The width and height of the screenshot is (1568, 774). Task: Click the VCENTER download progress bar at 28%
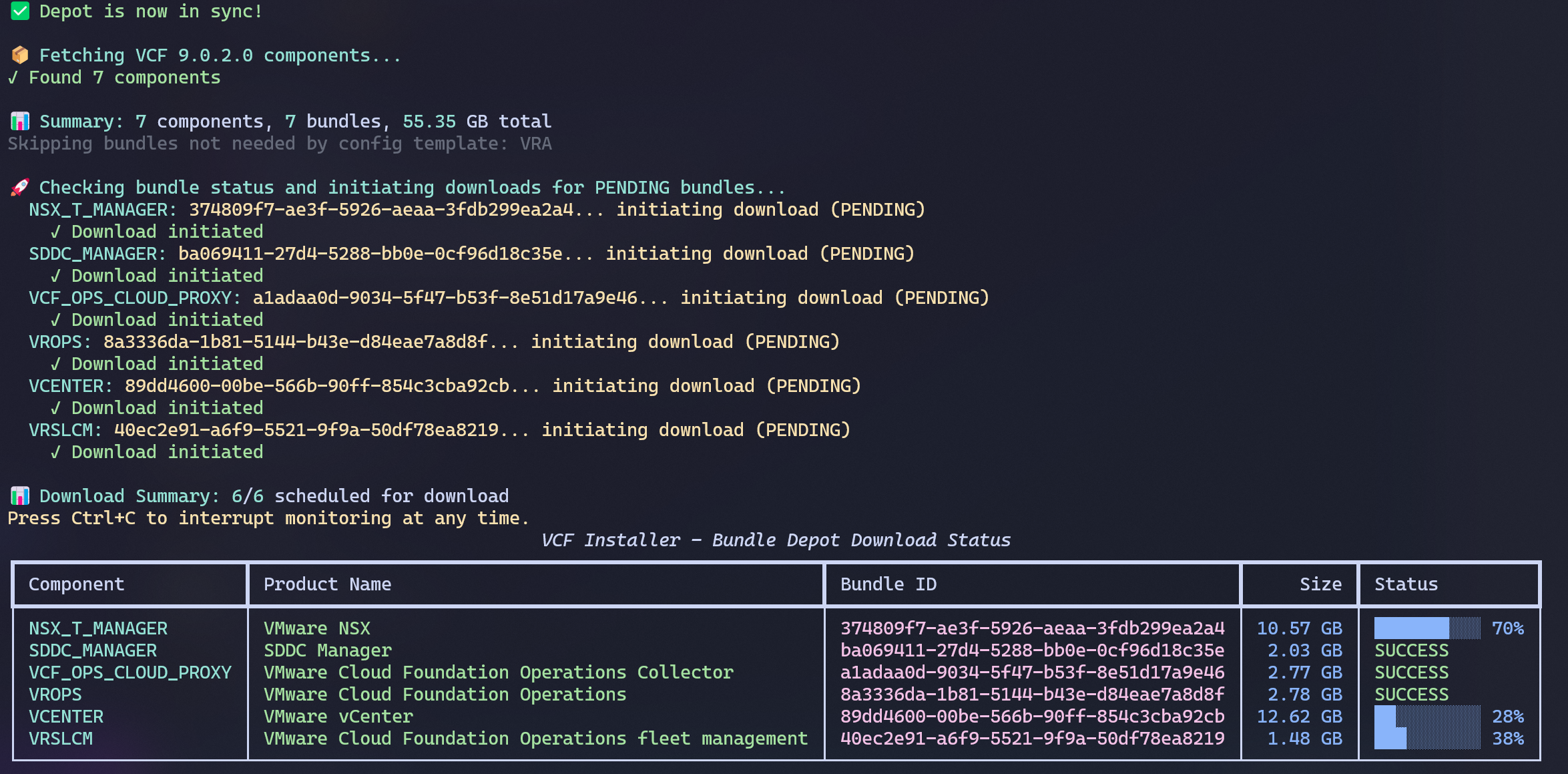coord(1427,717)
